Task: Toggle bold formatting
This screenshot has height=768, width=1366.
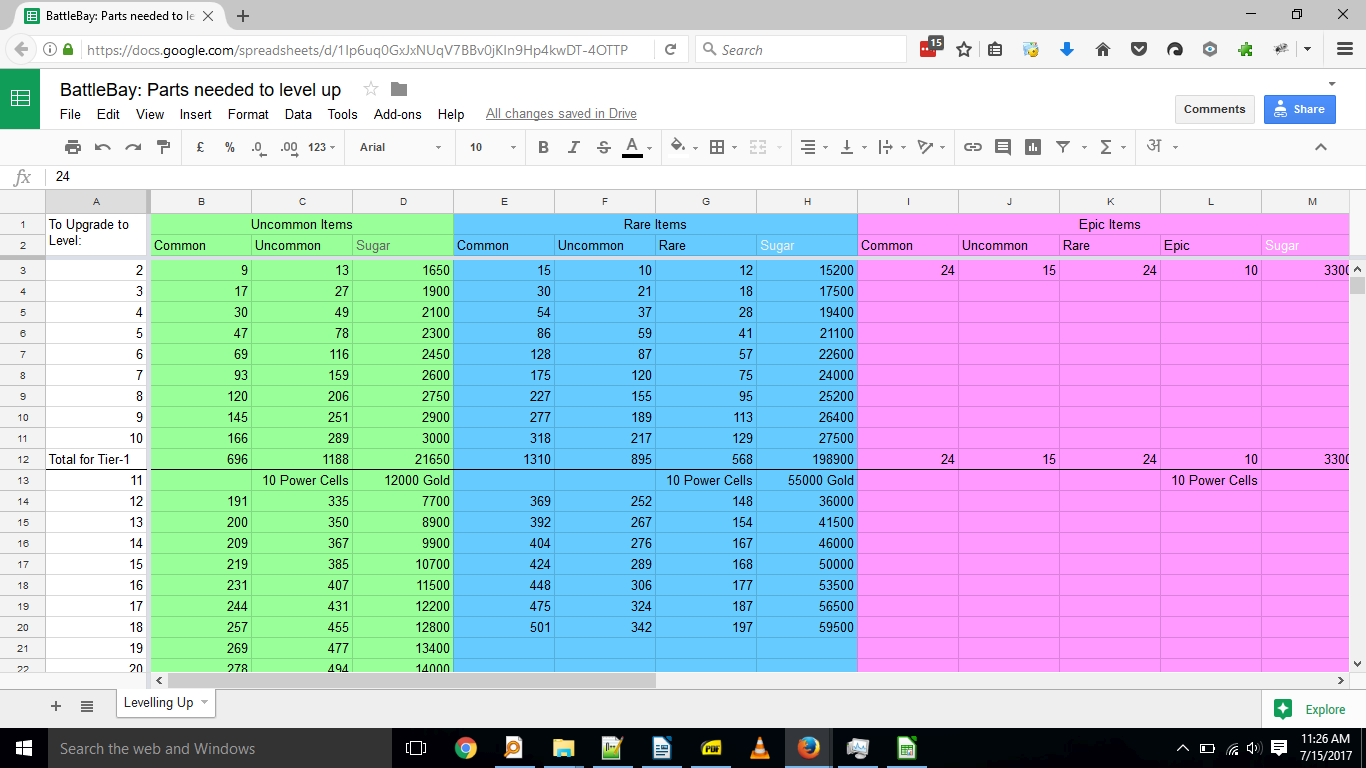Action: pos(543,147)
